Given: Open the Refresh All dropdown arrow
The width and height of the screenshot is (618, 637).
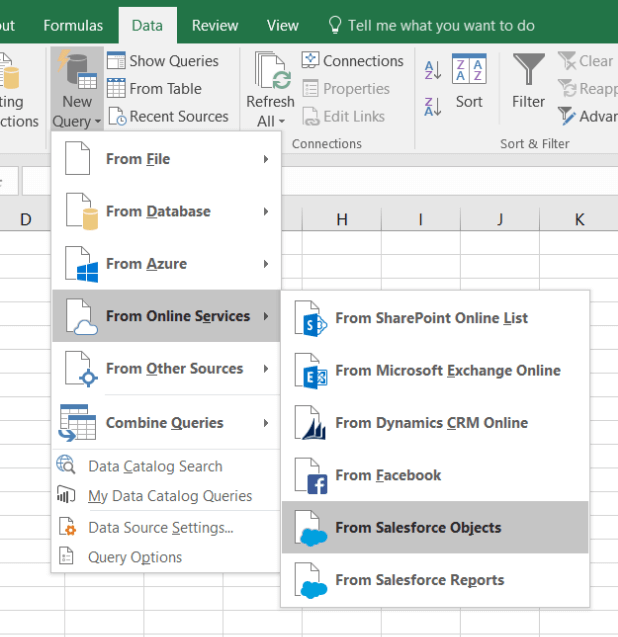Looking at the screenshot, I should tap(282, 122).
